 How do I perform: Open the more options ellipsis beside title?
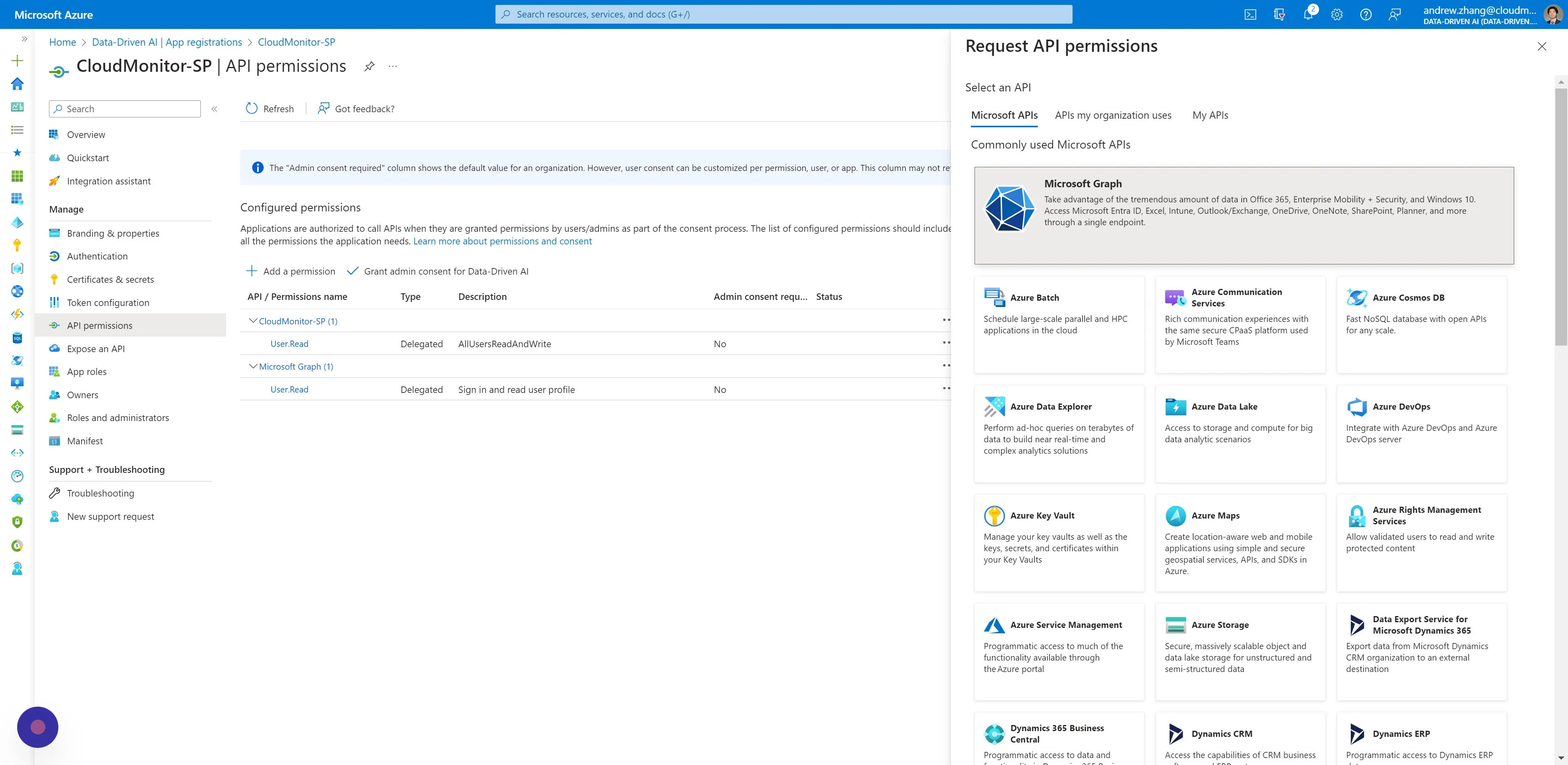pyautogui.click(x=393, y=67)
